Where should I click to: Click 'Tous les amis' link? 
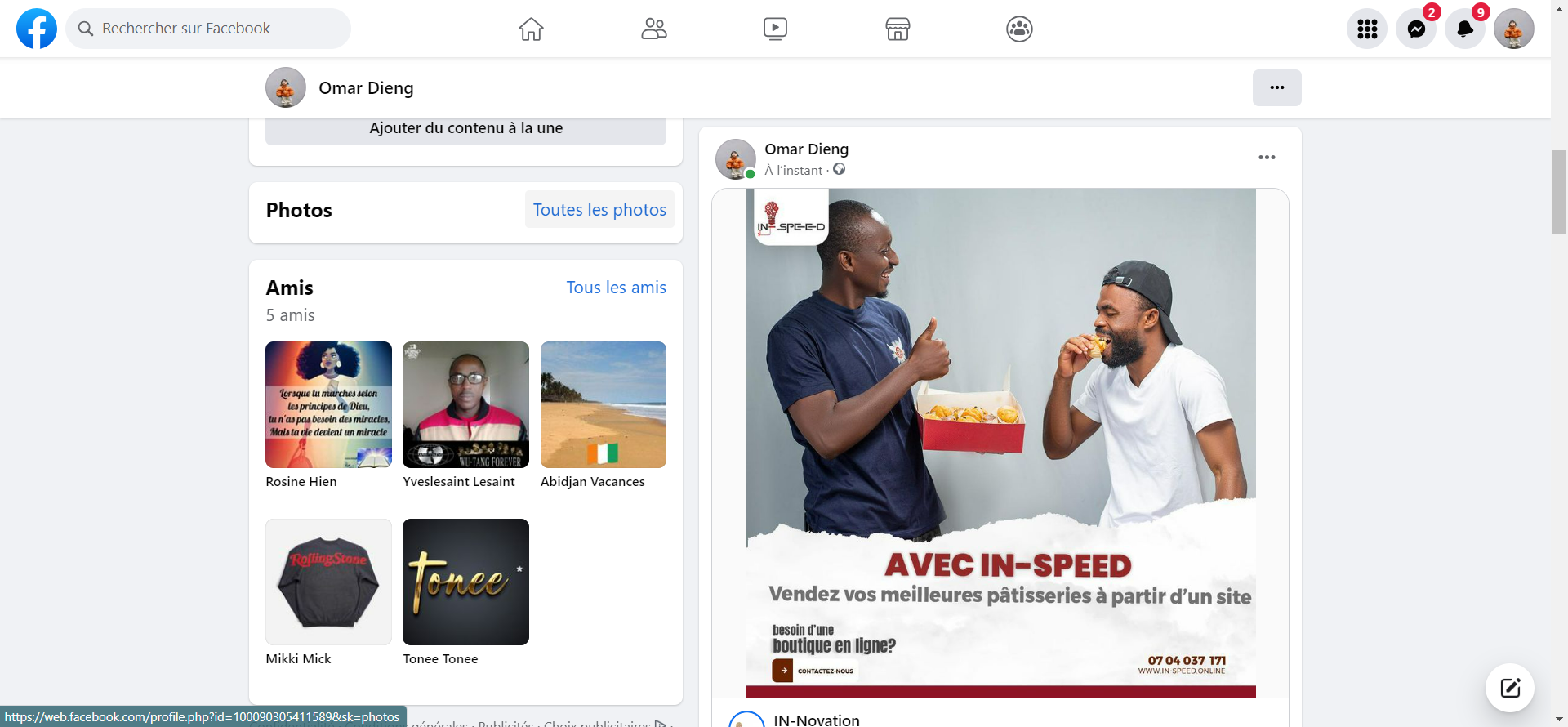pos(616,288)
